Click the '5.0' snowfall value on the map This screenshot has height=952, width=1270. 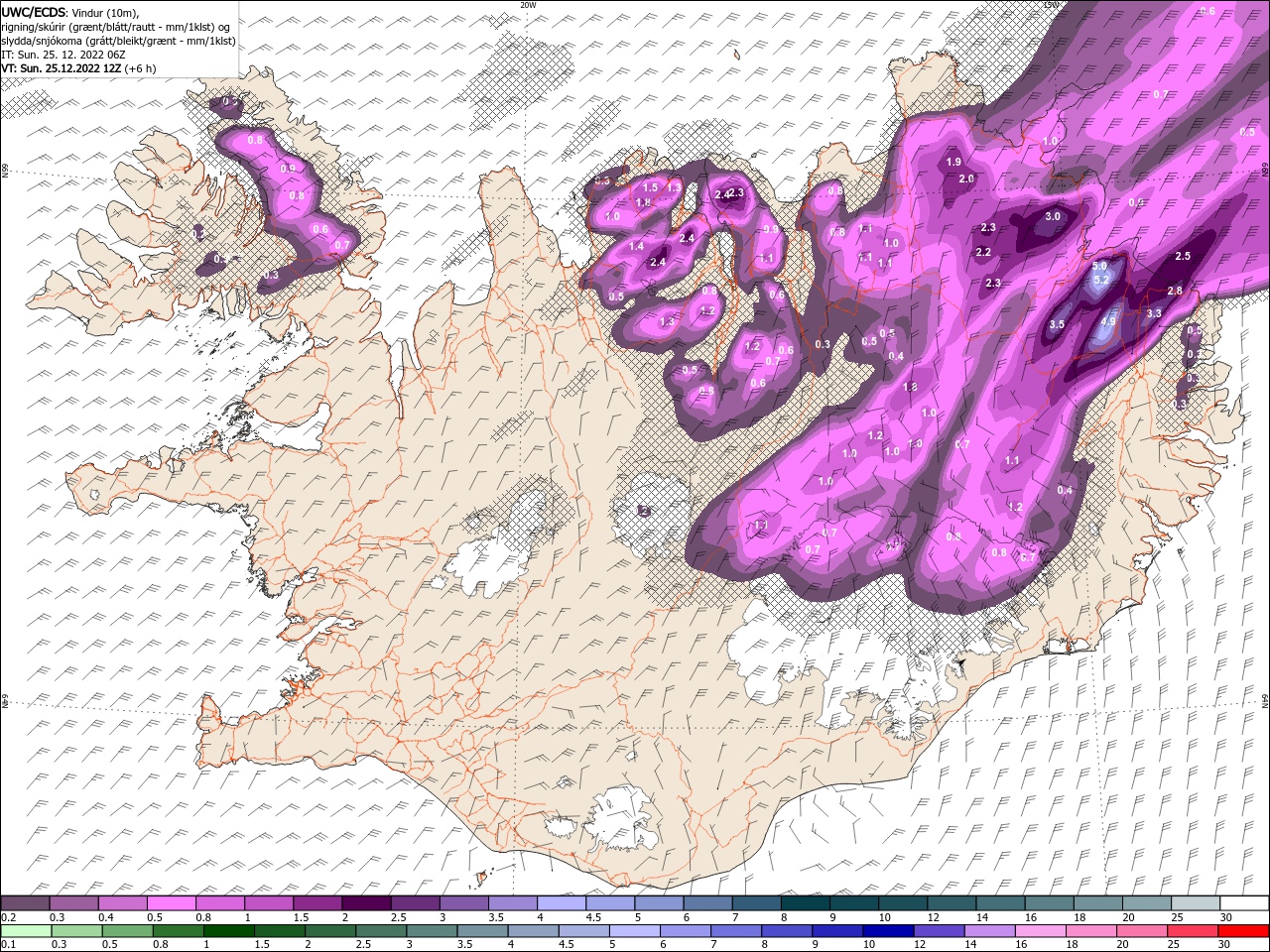(x=1099, y=267)
